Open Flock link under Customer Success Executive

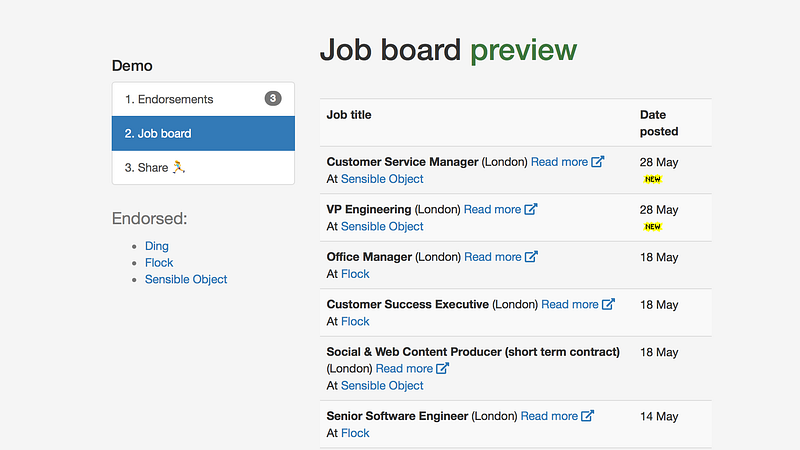click(355, 321)
